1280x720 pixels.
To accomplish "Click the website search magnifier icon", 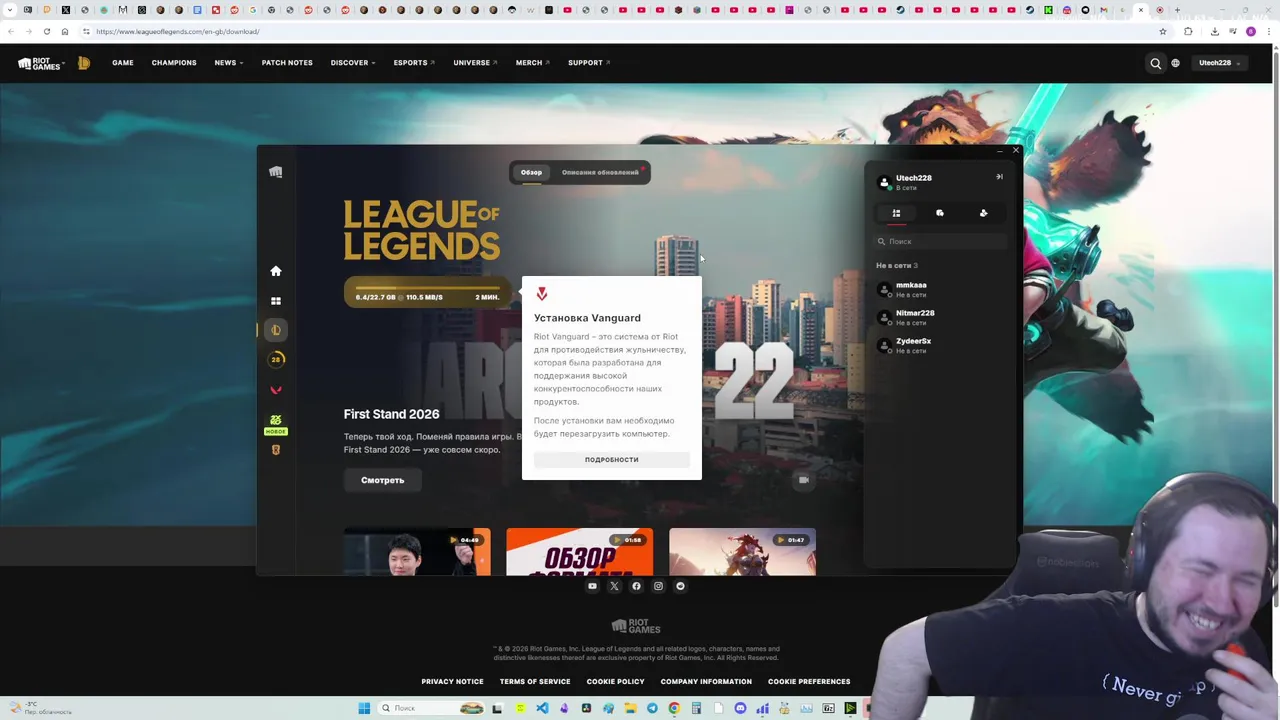I will pyautogui.click(x=1155, y=63).
